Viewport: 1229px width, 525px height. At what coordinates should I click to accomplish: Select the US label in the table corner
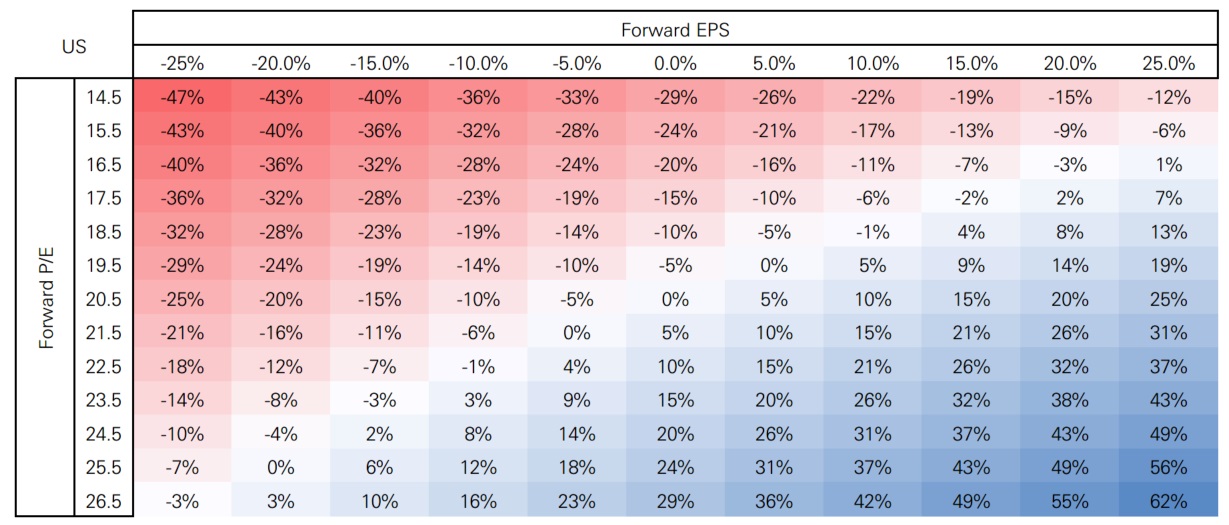[74, 46]
